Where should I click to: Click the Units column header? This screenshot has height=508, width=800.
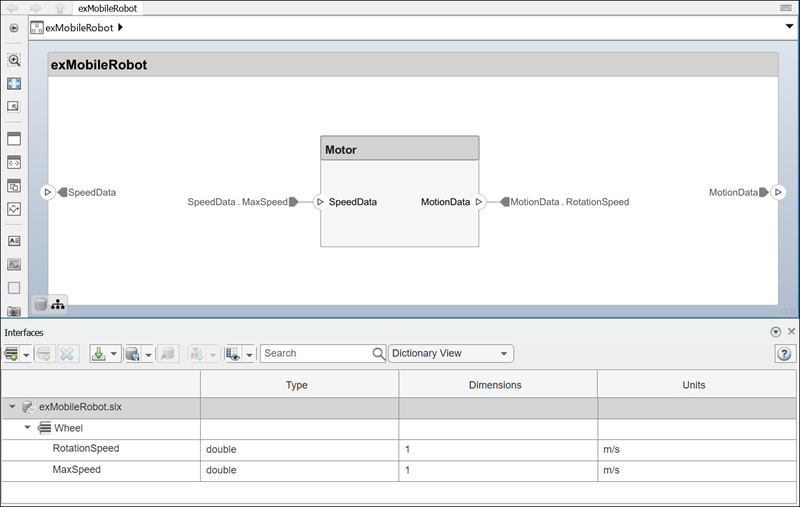(696, 385)
